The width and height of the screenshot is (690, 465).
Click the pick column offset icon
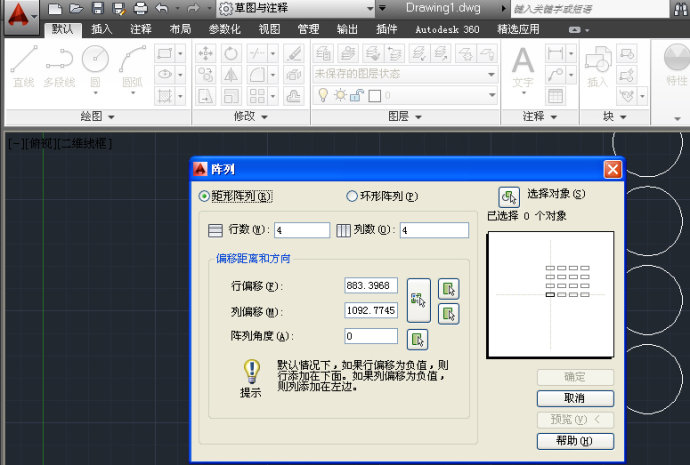[x=449, y=314]
